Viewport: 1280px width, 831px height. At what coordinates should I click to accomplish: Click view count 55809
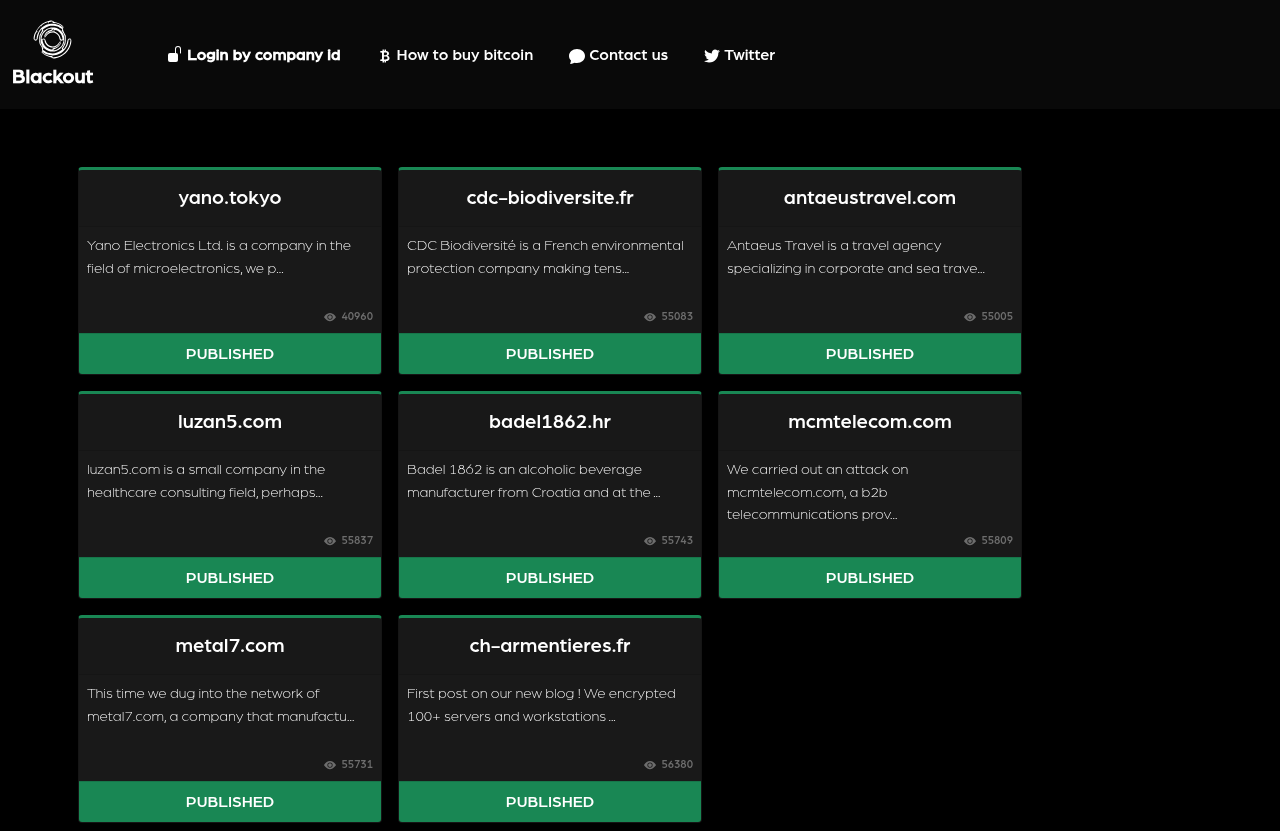pos(997,541)
